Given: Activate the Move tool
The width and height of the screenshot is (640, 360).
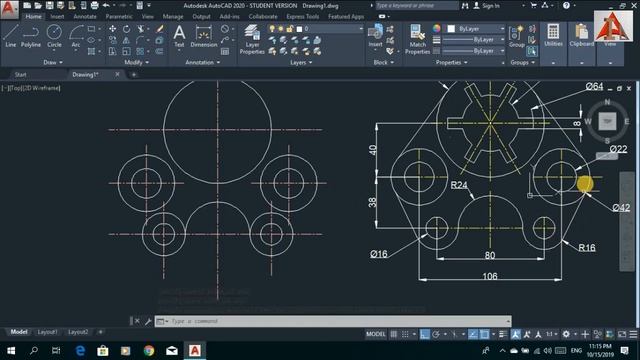Looking at the screenshot, I should (112, 29).
